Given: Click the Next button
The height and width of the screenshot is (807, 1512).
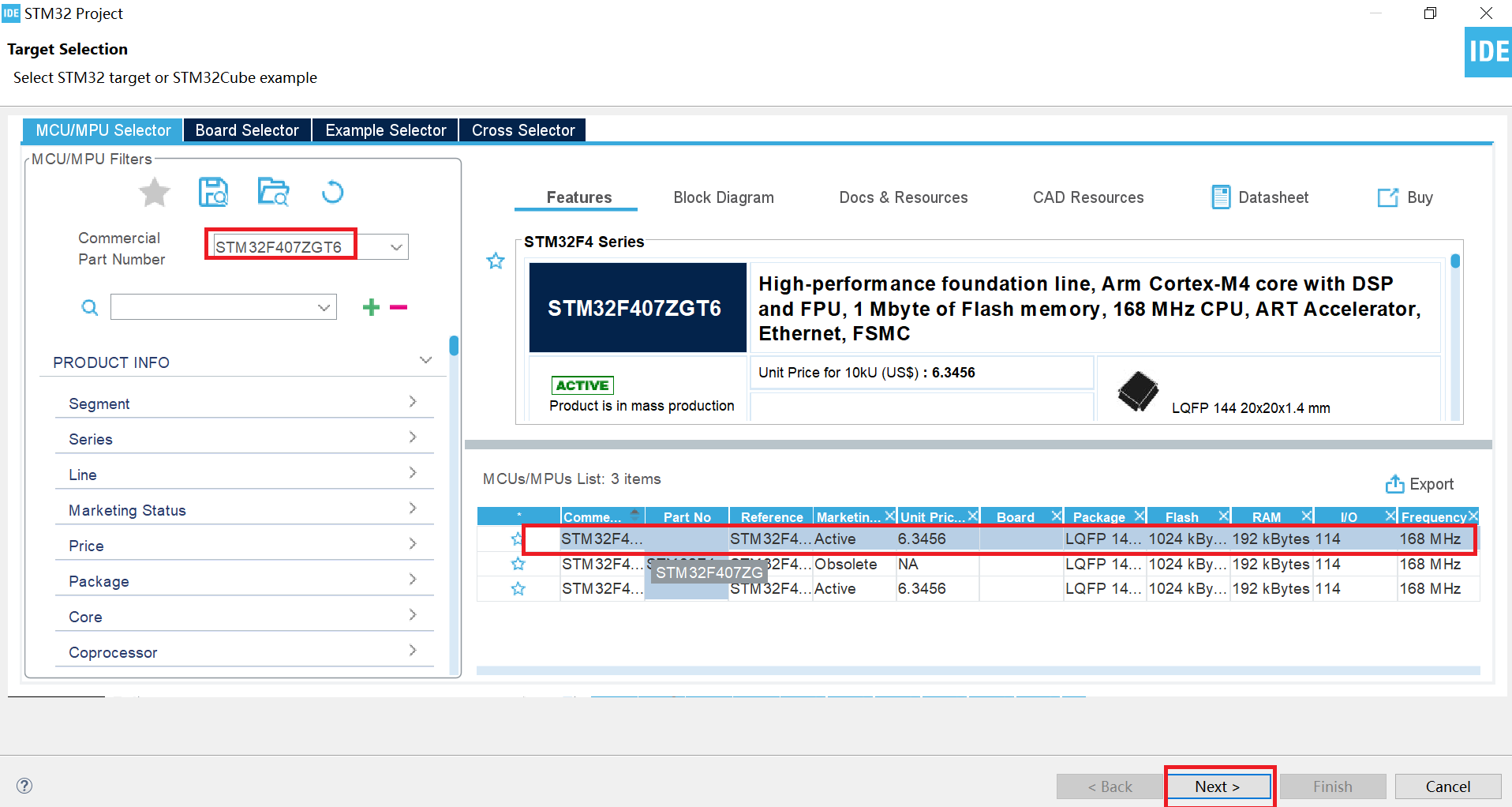Looking at the screenshot, I should [x=1218, y=786].
